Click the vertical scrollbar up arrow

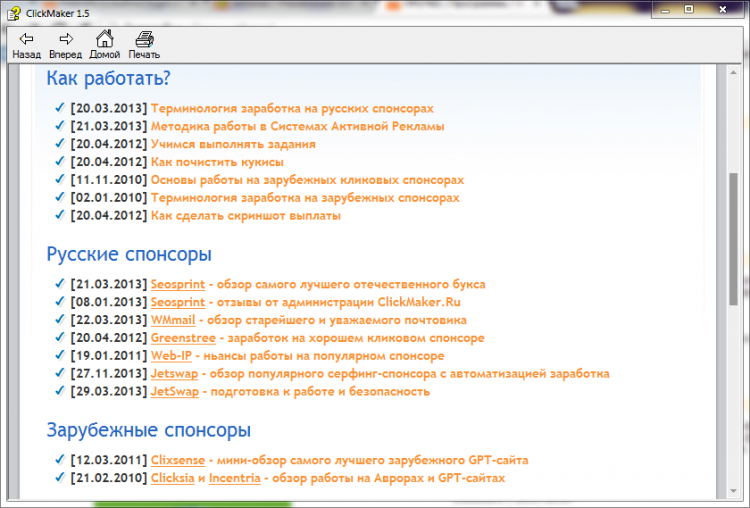pyautogui.click(x=733, y=73)
